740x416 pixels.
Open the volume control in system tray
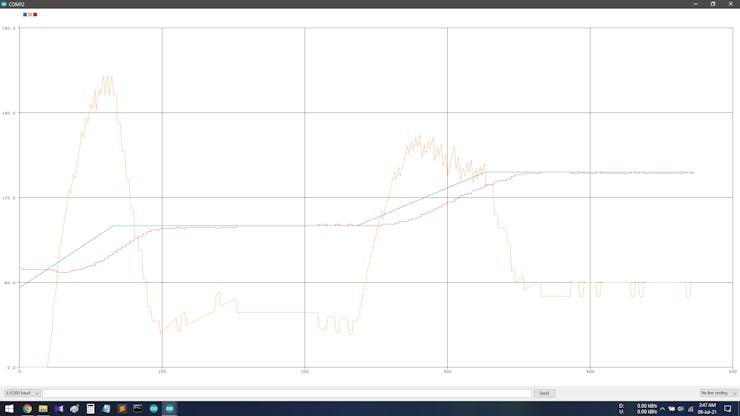coord(681,409)
